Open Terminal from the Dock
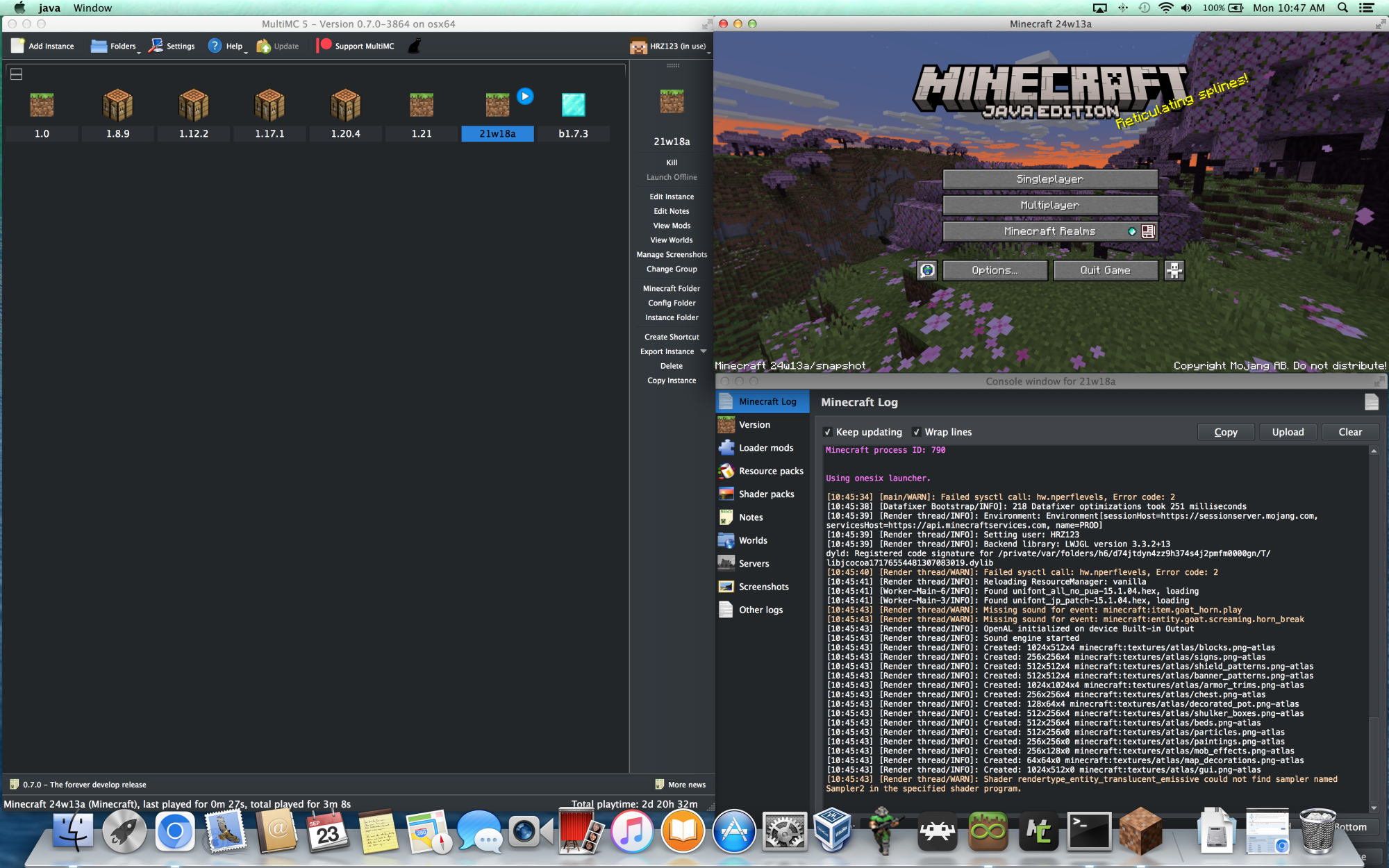The height and width of the screenshot is (868, 1389). [x=1088, y=831]
